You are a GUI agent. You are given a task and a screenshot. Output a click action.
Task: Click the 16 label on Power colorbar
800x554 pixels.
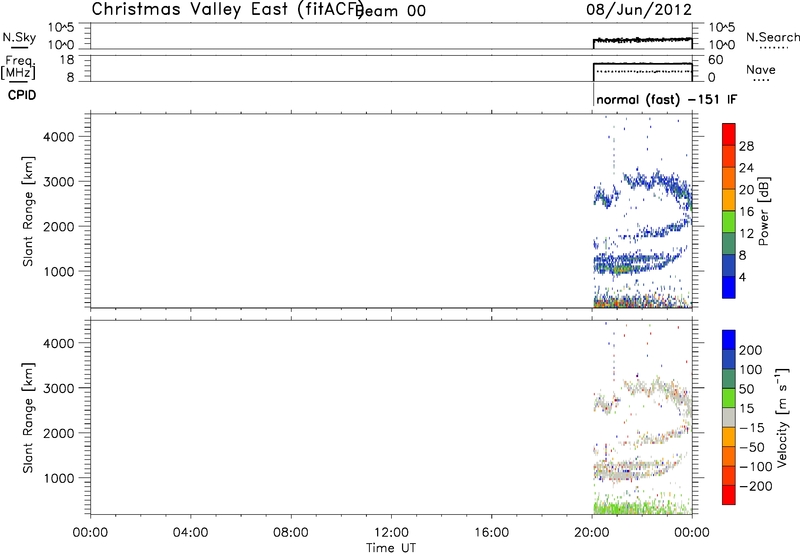[x=746, y=212]
